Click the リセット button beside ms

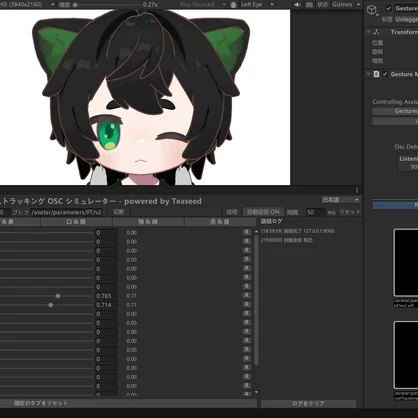pyautogui.click(x=350, y=212)
